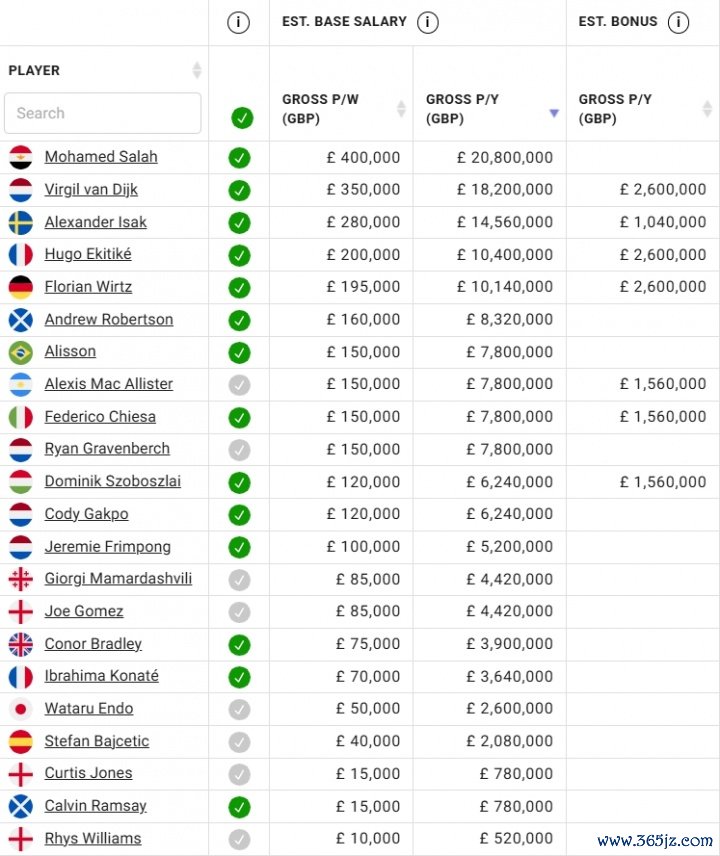
Task: Click the grey checkmark in Ryan Gravenberch's row
Action: [x=239, y=449]
